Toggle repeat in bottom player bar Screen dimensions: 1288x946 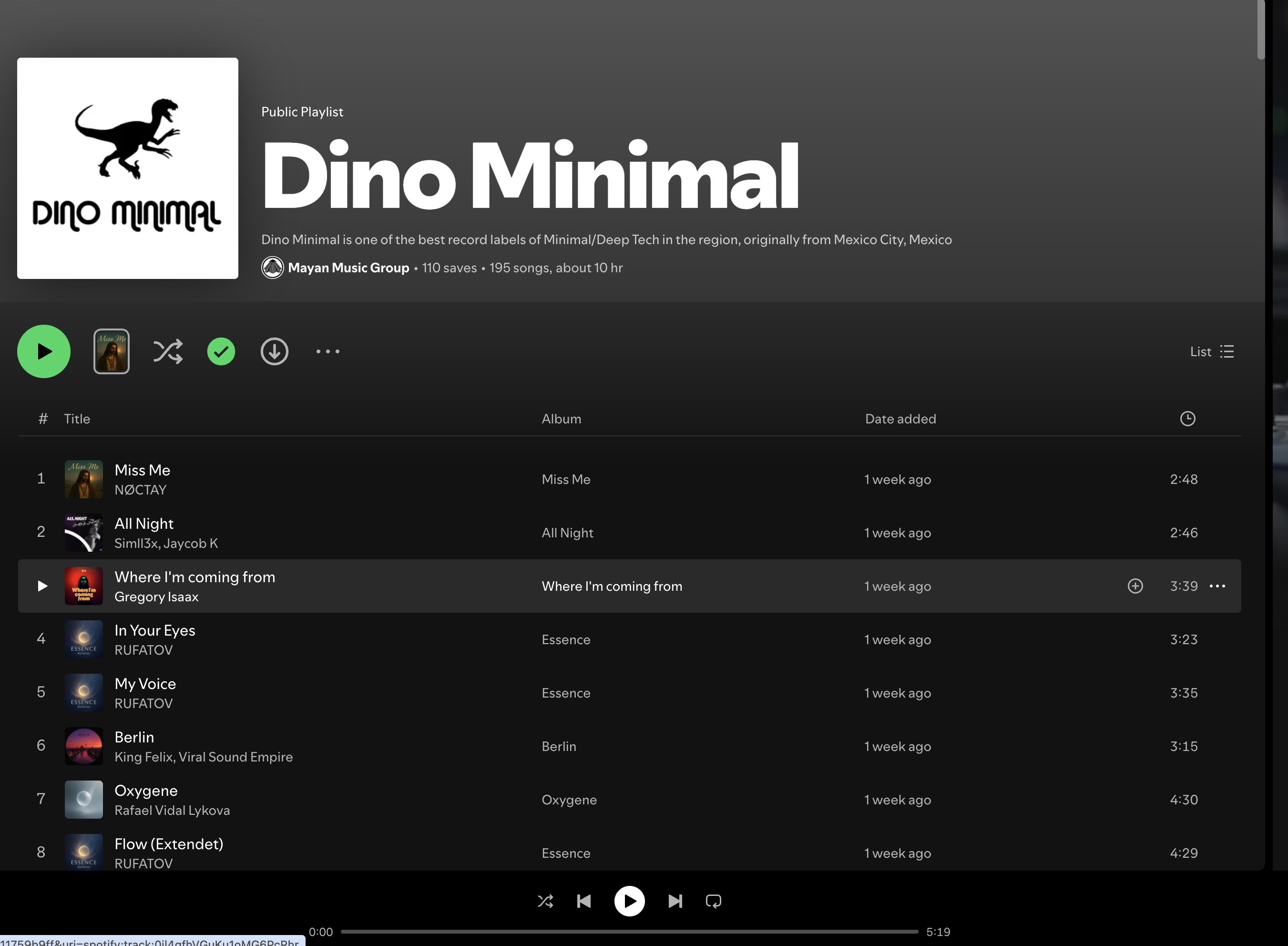click(713, 901)
